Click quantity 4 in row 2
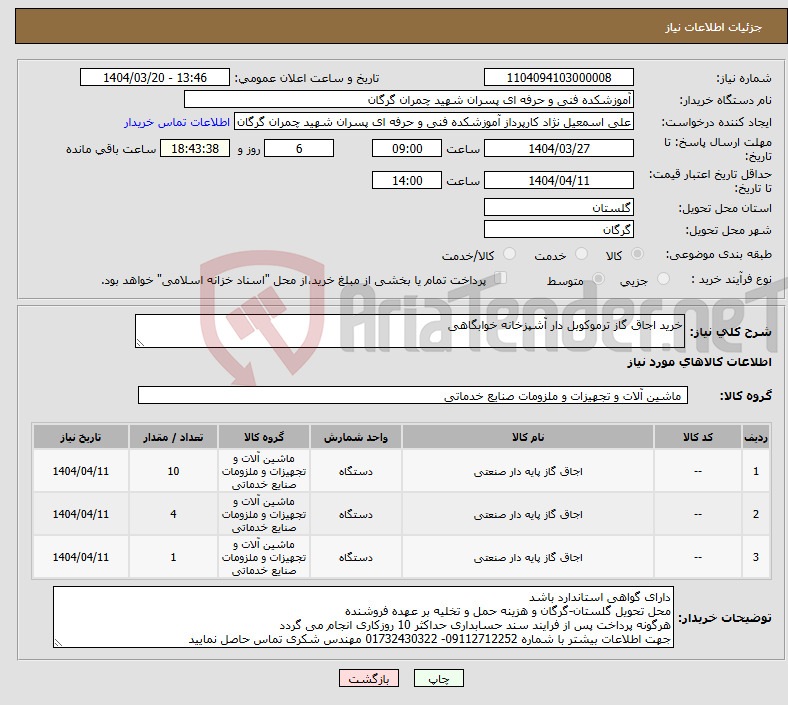 173,514
